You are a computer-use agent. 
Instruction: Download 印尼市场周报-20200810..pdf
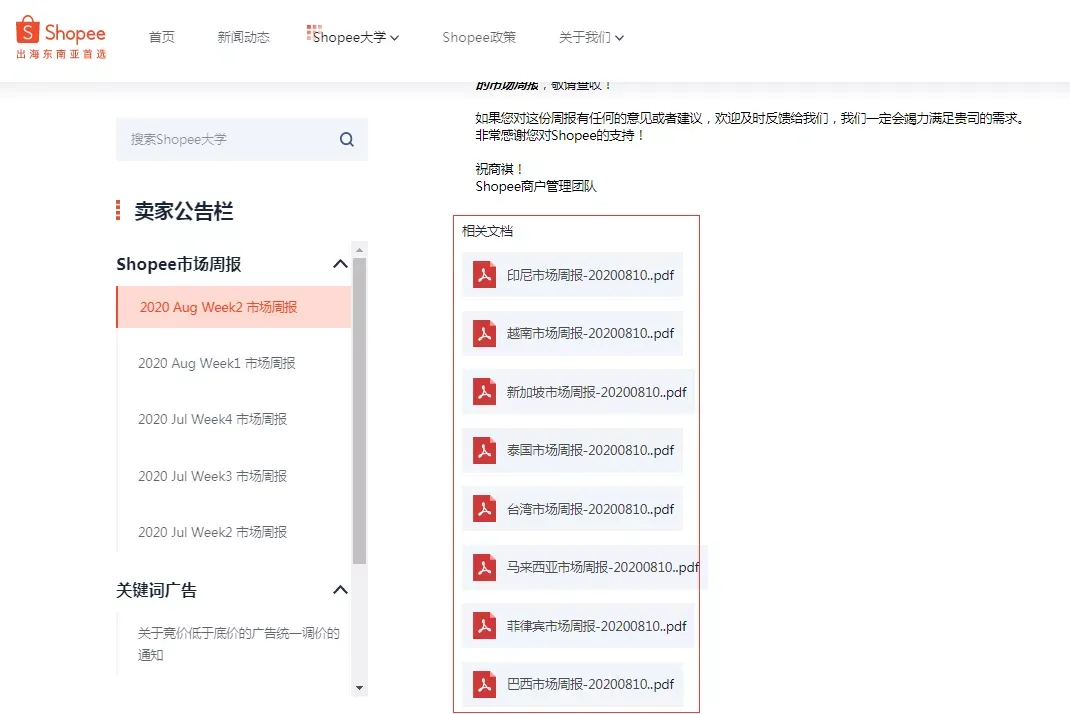573,275
